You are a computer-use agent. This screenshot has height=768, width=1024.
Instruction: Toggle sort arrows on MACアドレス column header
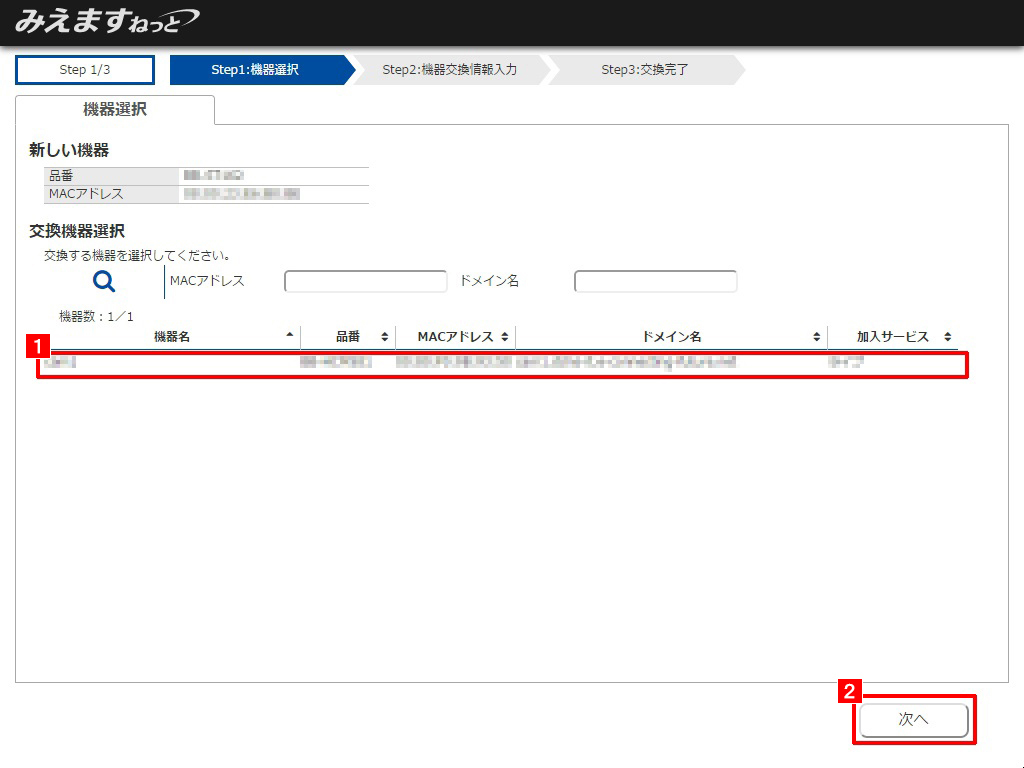tap(505, 337)
